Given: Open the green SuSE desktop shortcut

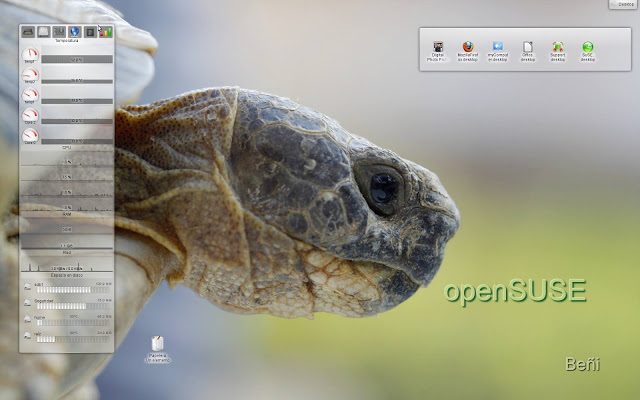Looking at the screenshot, I should click(588, 47).
